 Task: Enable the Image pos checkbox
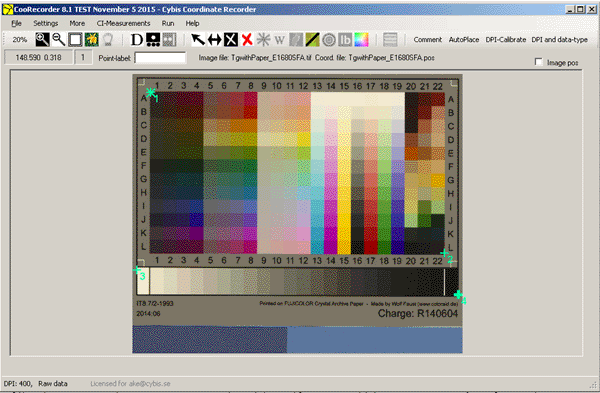538,62
